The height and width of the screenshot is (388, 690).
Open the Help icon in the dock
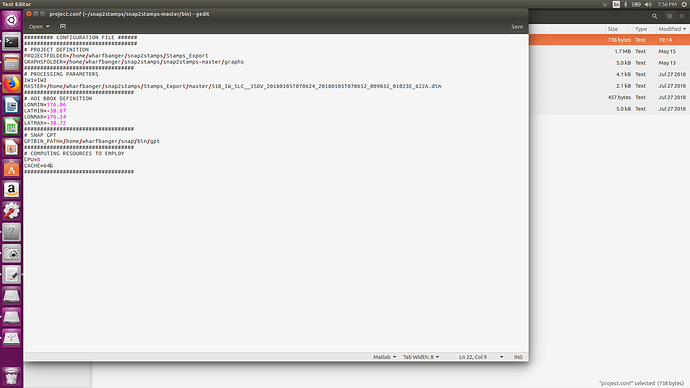(11, 232)
